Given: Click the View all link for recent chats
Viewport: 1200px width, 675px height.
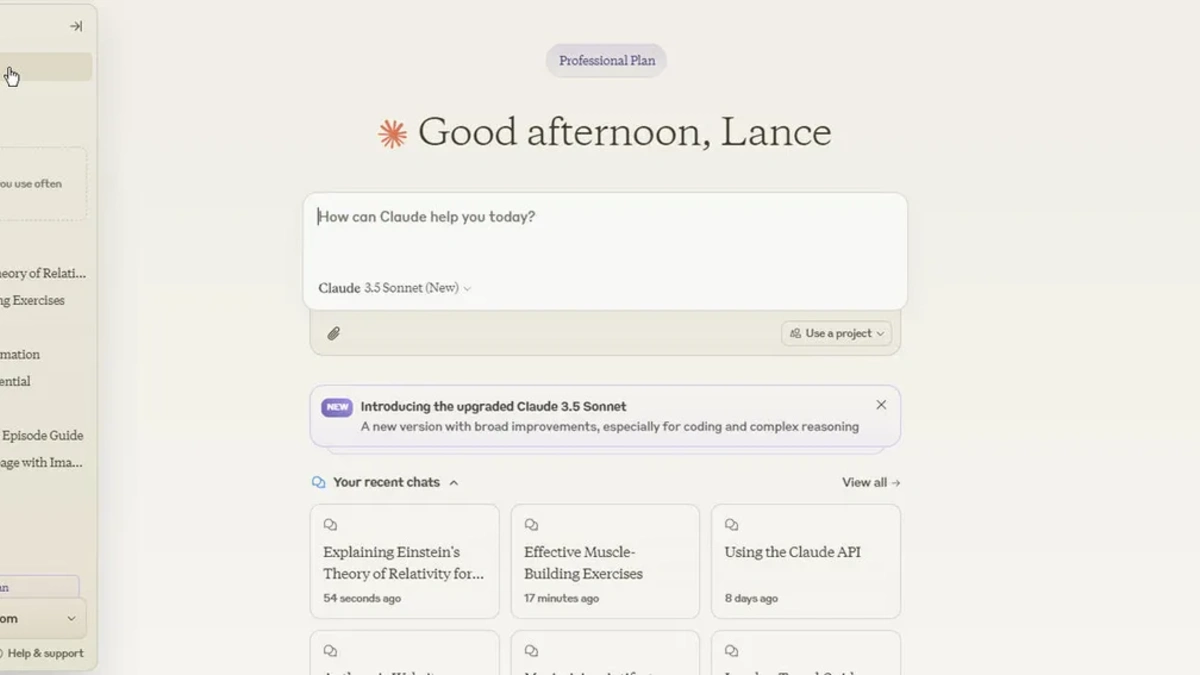Looking at the screenshot, I should [869, 482].
